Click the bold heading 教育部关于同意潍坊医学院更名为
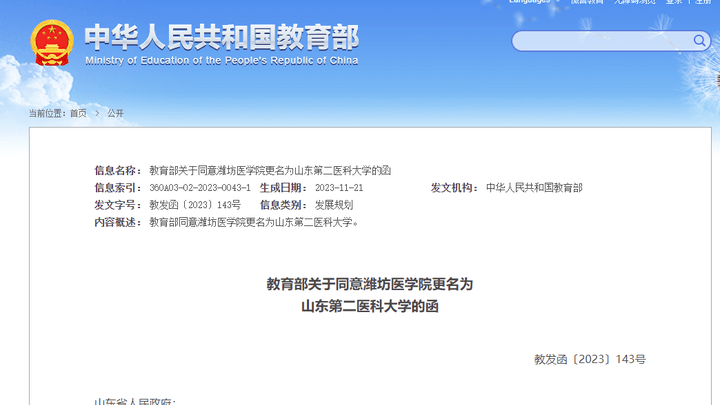 370,284
